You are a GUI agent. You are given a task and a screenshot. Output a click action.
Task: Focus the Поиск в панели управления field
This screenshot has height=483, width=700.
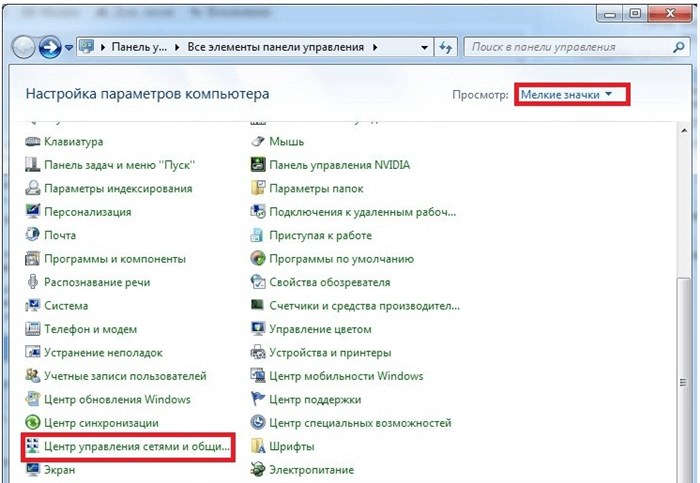coord(577,47)
